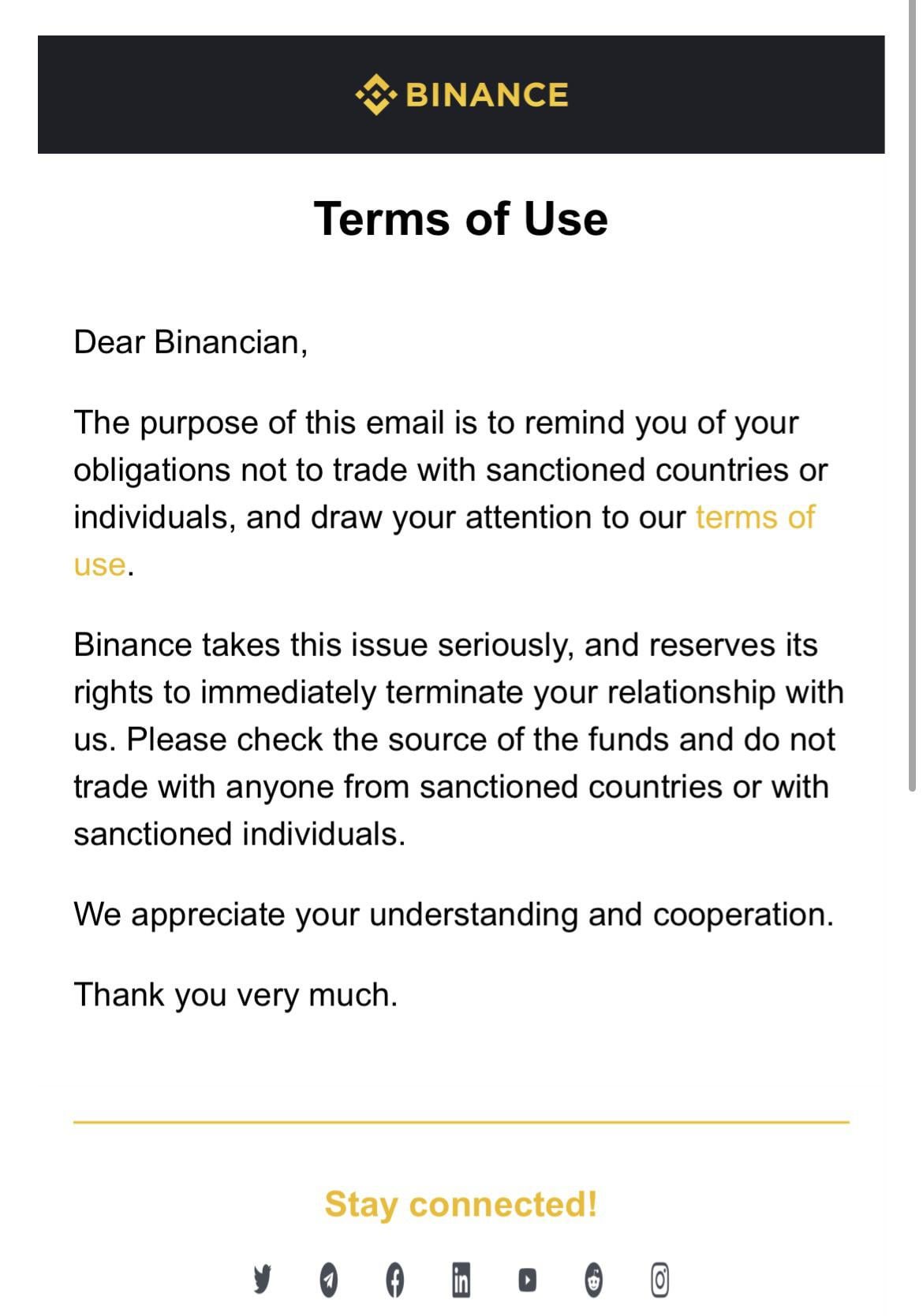Click the yellow divider line

[x=461, y=1121]
